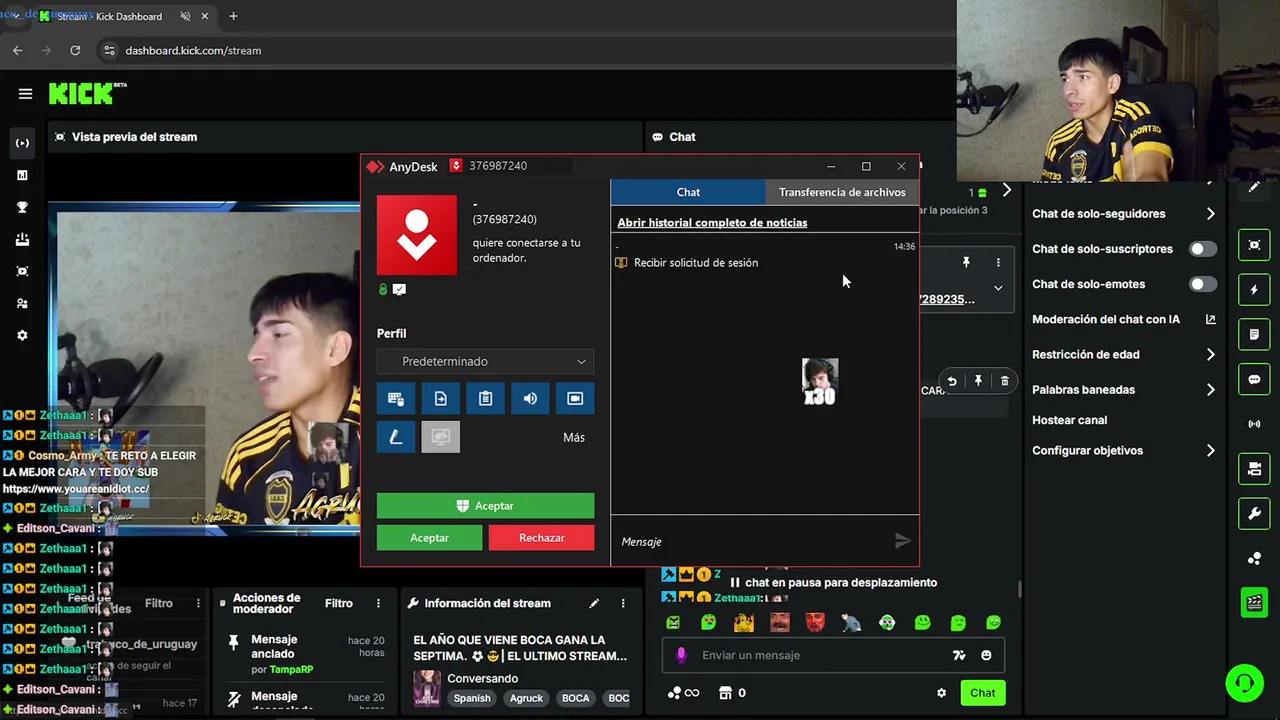The height and width of the screenshot is (720, 1280).
Task: Toggle clipboard access permission in AnyDesk
Action: coord(485,399)
